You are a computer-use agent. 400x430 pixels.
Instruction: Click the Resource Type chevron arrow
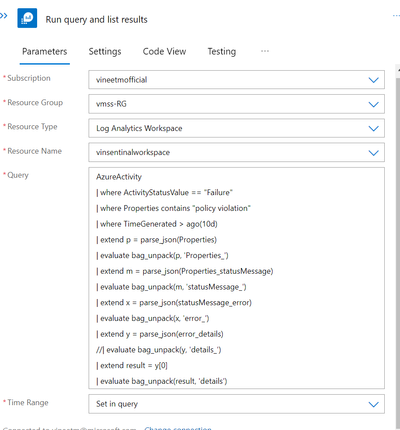373,129
